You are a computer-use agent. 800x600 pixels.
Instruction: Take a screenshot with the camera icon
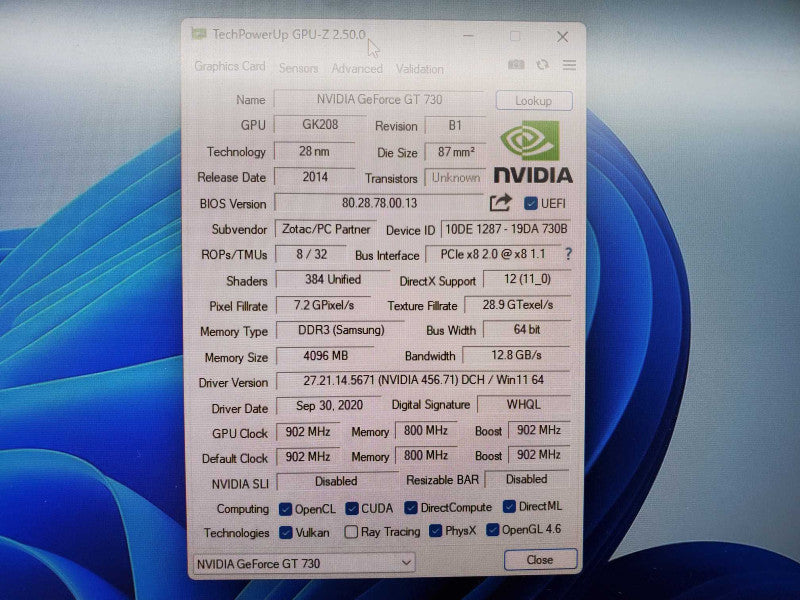pyautogui.click(x=516, y=65)
